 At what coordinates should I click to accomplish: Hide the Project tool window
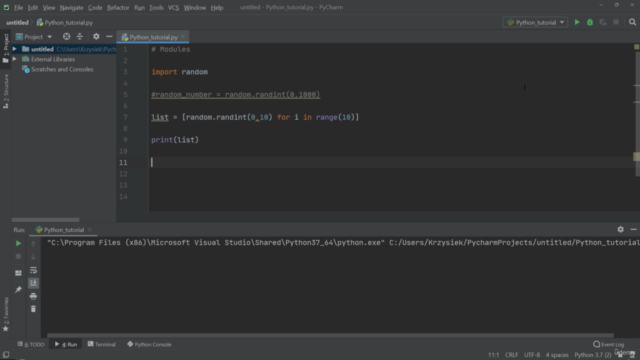(109, 37)
